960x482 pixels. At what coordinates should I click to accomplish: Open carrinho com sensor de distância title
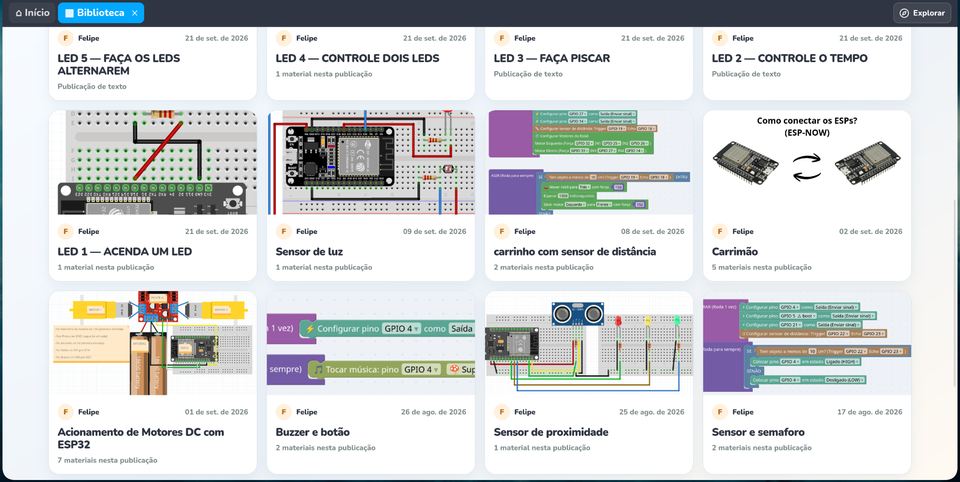575,251
